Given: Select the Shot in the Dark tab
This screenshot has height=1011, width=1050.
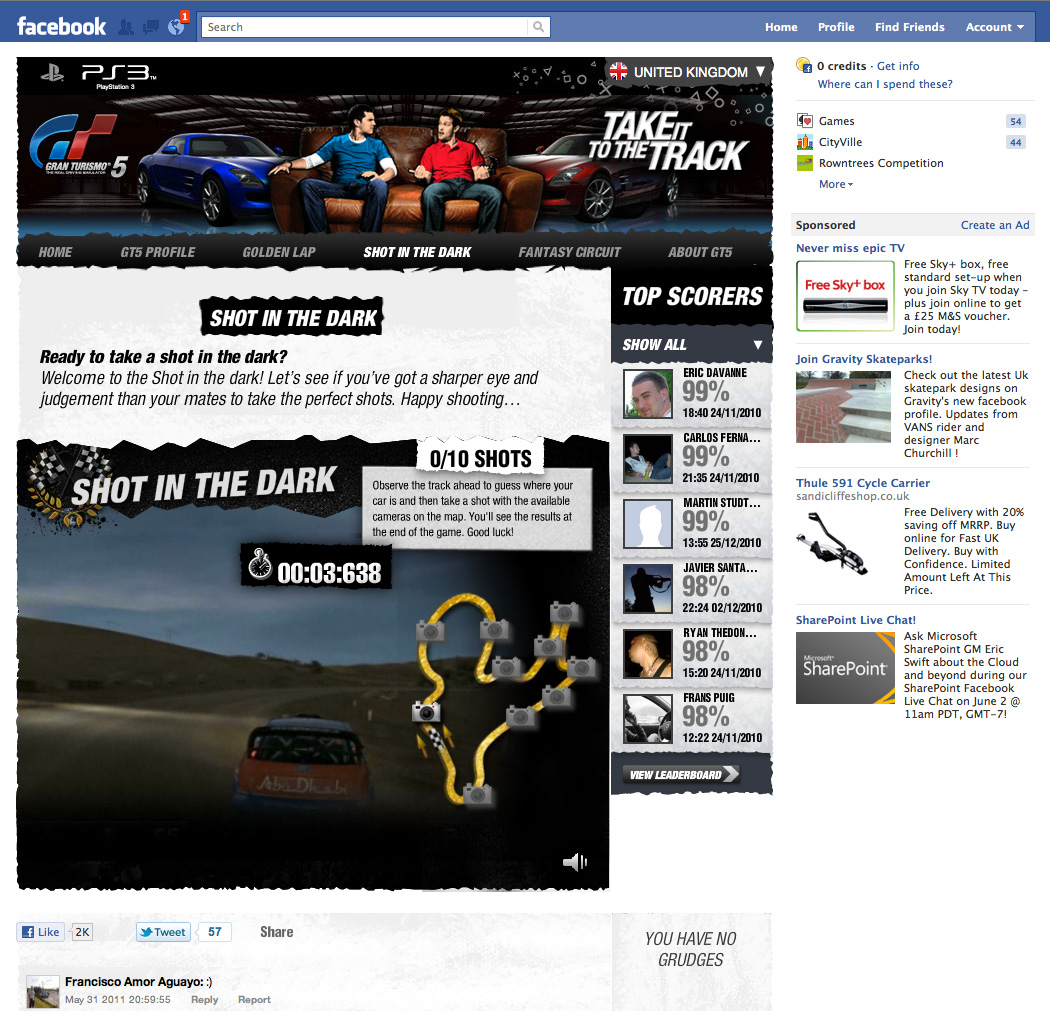Looking at the screenshot, I should (417, 252).
